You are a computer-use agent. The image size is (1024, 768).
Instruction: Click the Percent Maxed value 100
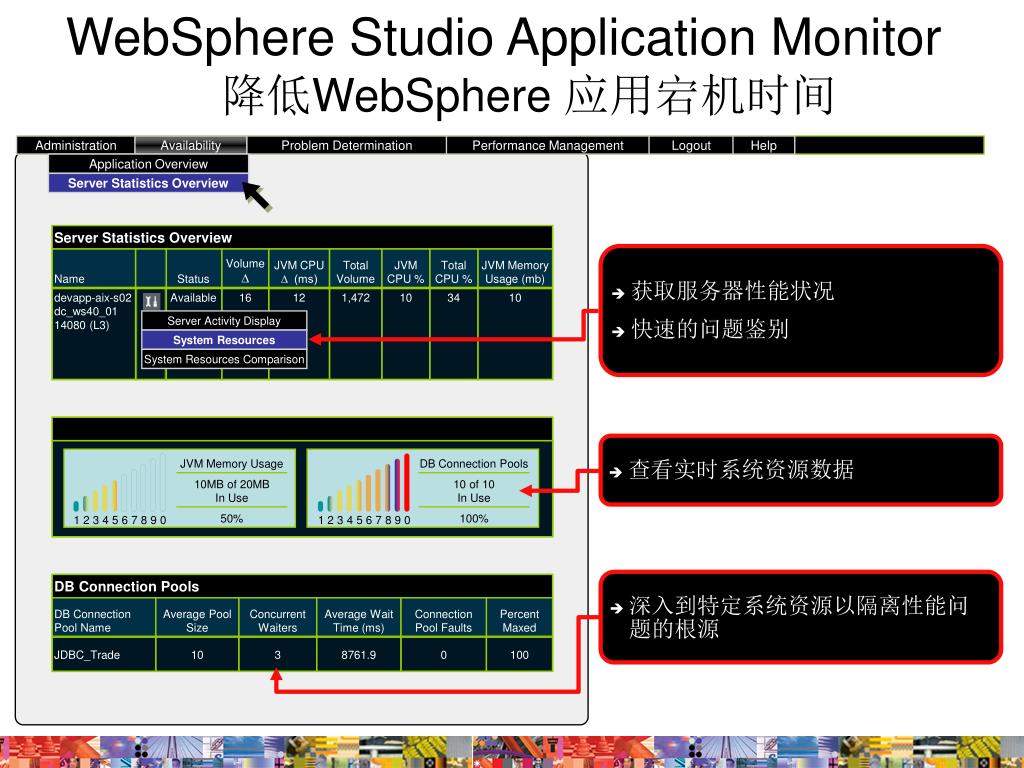519,654
